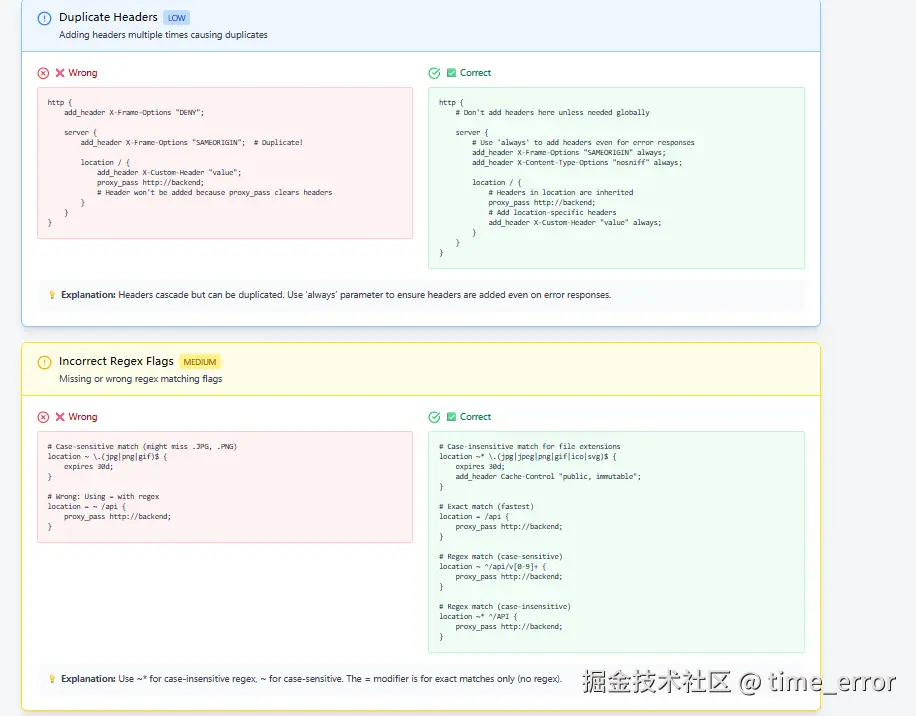This screenshot has height=716, width=916.
Task: Click subtitle 'Missing or wrong regex matching flags'
Action: point(140,379)
